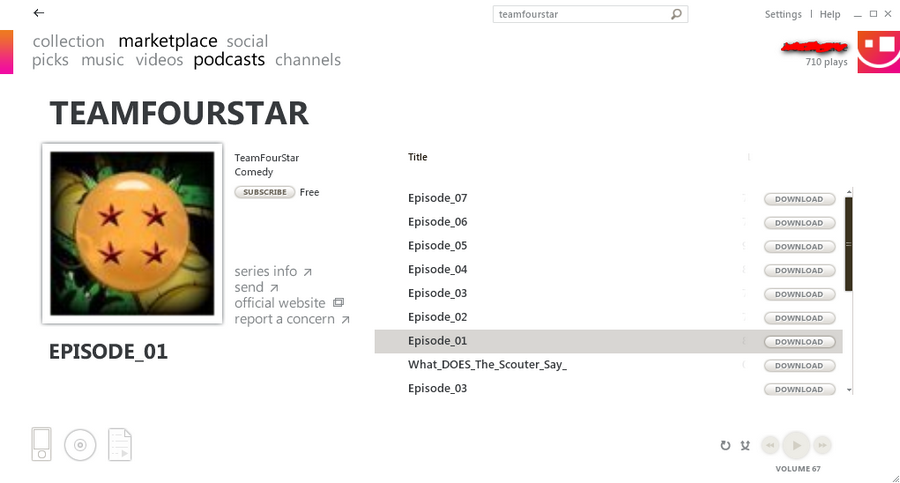
Task: Open the collection section
Action: [68, 41]
